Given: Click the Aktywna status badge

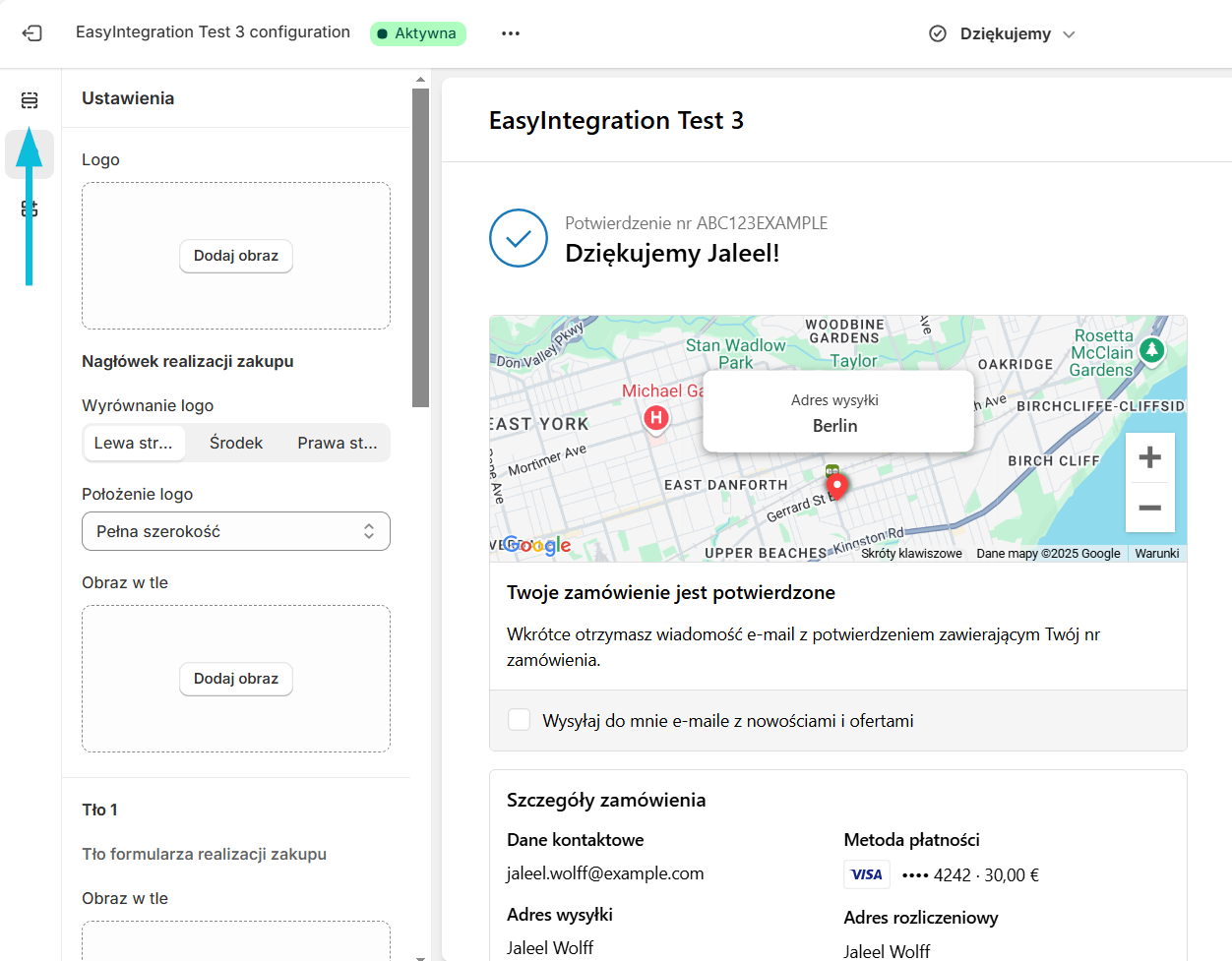Looking at the screenshot, I should click(x=418, y=33).
